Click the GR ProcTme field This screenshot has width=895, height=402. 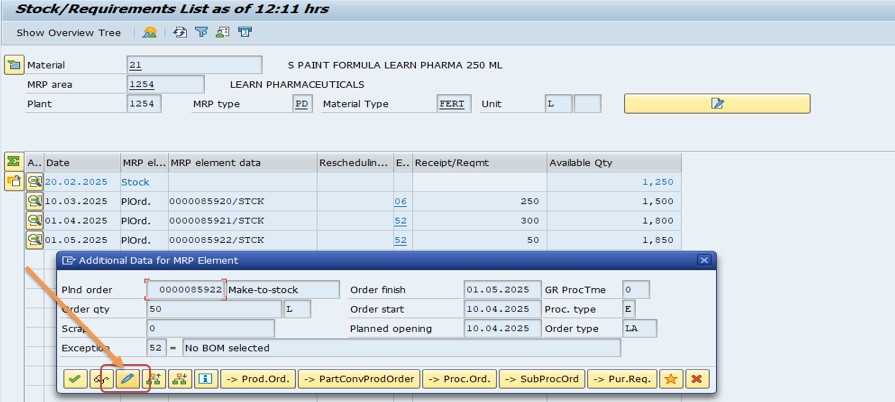coord(636,290)
